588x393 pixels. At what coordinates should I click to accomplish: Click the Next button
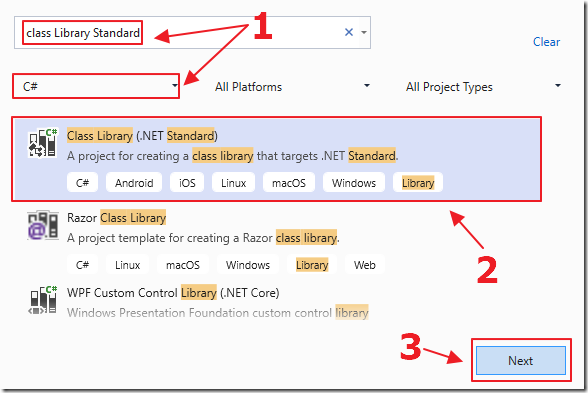click(520, 360)
